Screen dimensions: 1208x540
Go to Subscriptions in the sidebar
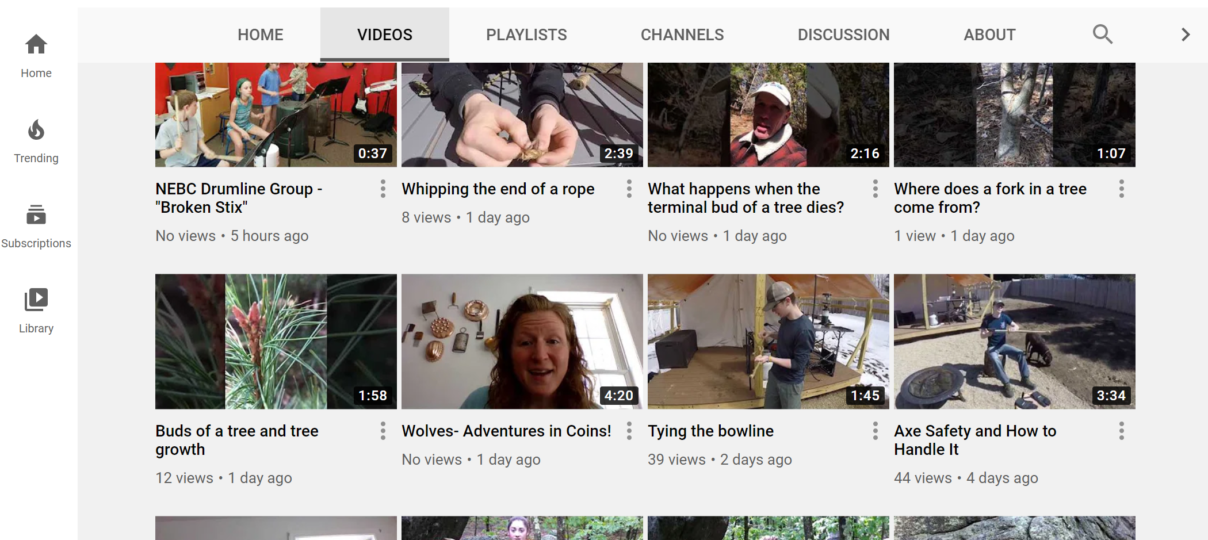(36, 226)
